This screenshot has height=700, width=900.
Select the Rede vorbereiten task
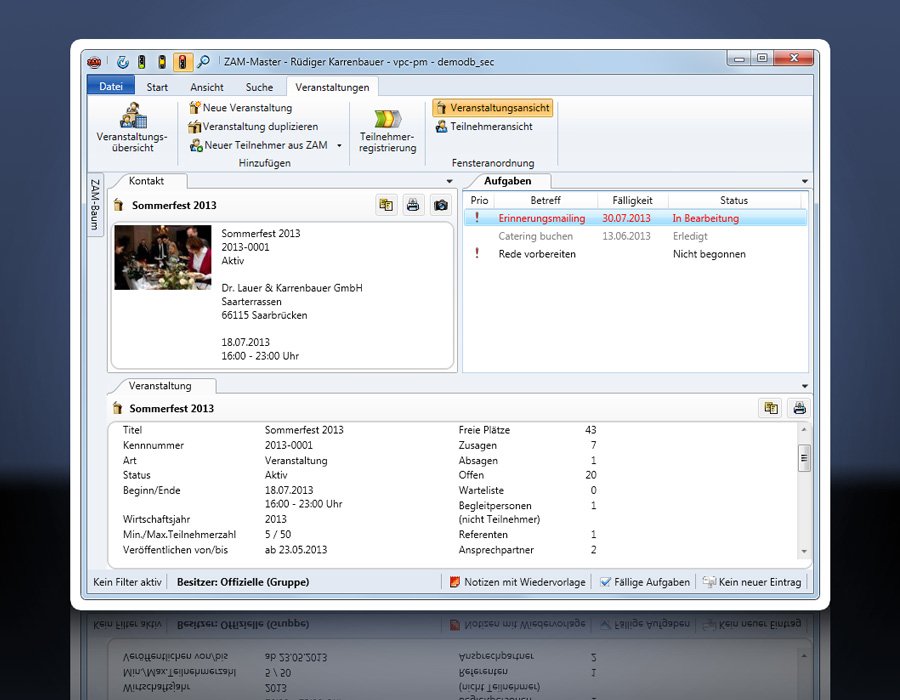pos(635,254)
